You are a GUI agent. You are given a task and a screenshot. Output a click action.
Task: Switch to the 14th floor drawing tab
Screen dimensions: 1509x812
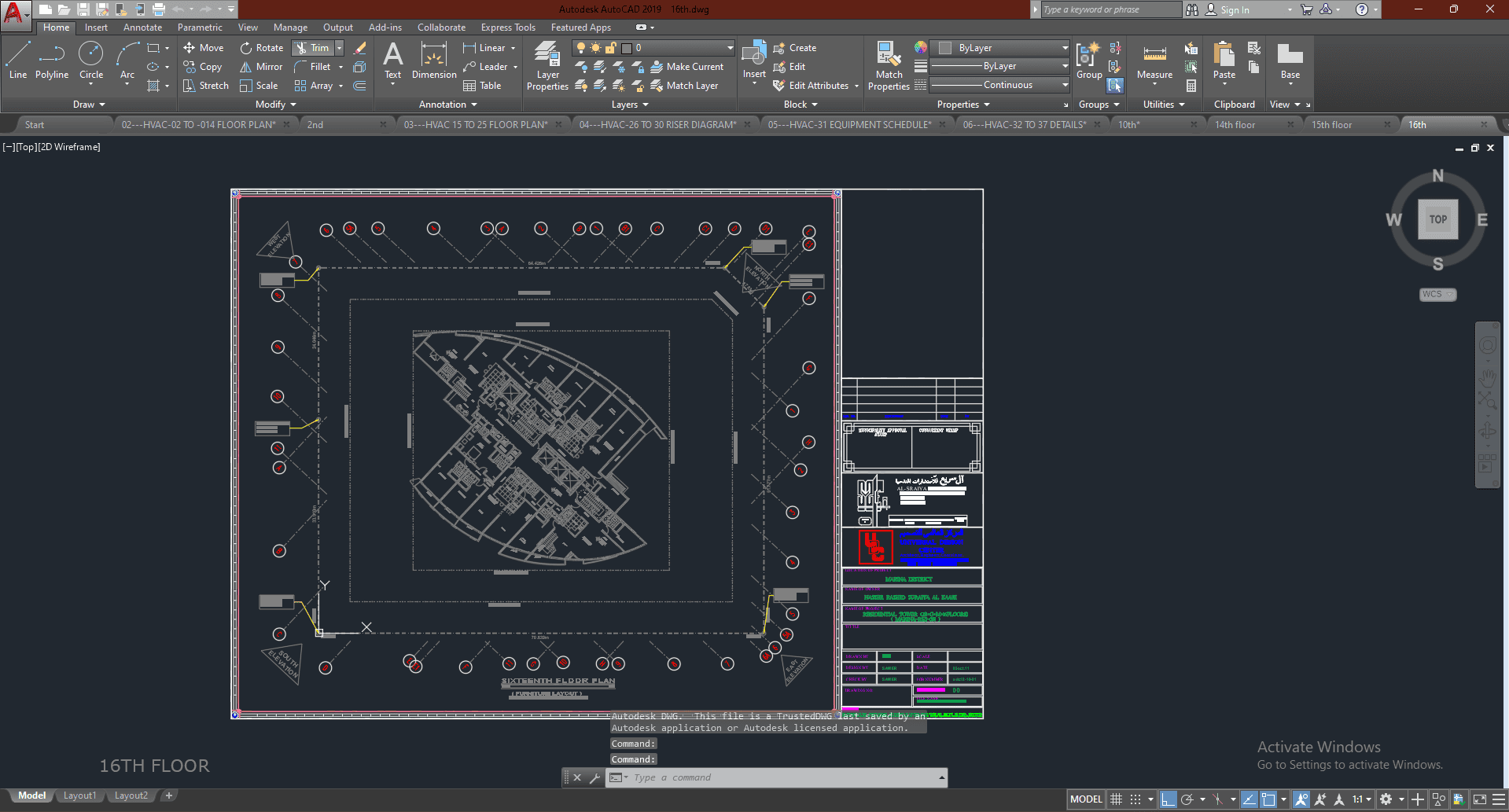[1235, 125]
